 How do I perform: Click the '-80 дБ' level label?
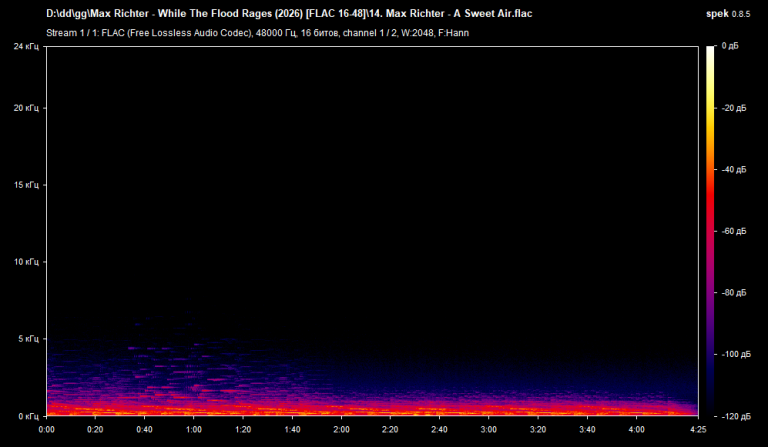(734, 292)
